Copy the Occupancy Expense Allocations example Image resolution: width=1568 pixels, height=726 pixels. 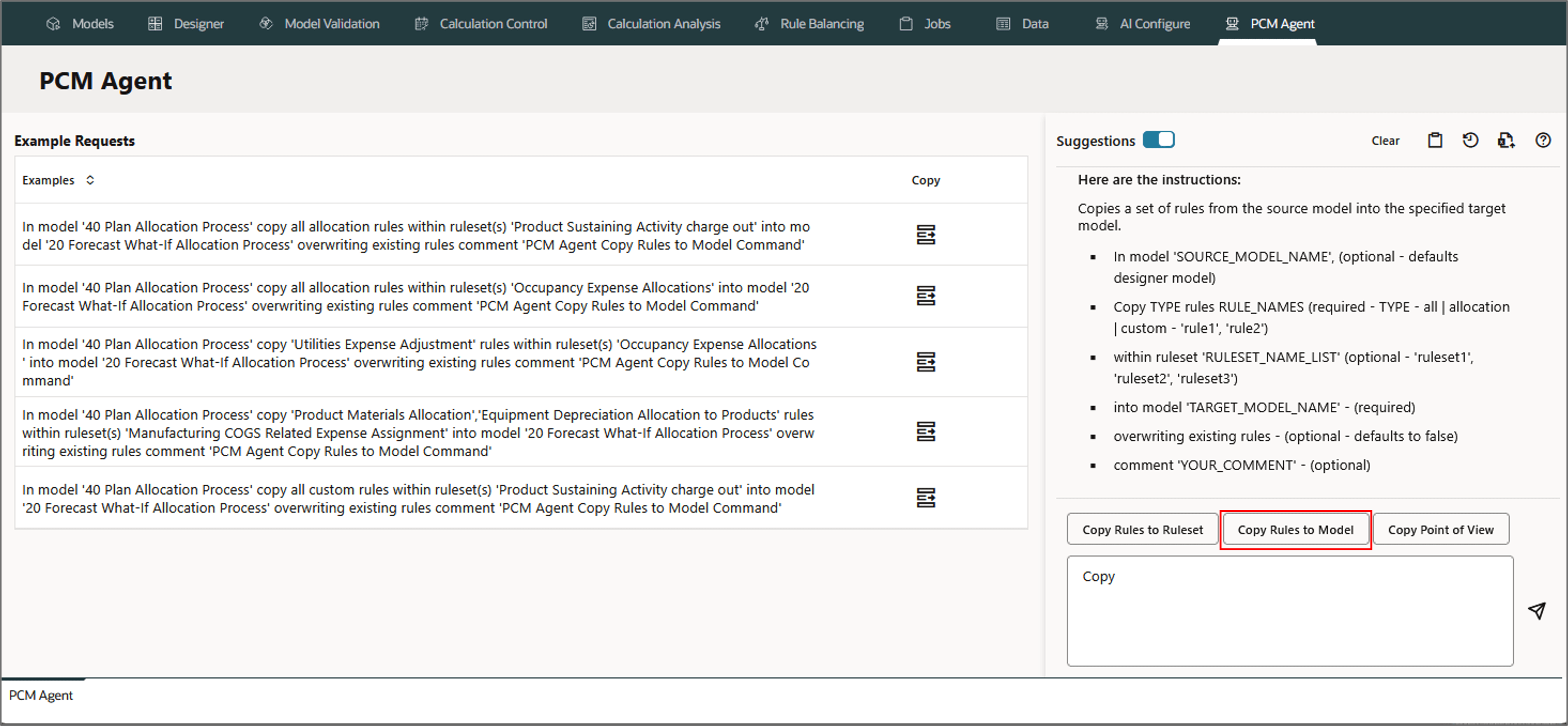pos(925,296)
